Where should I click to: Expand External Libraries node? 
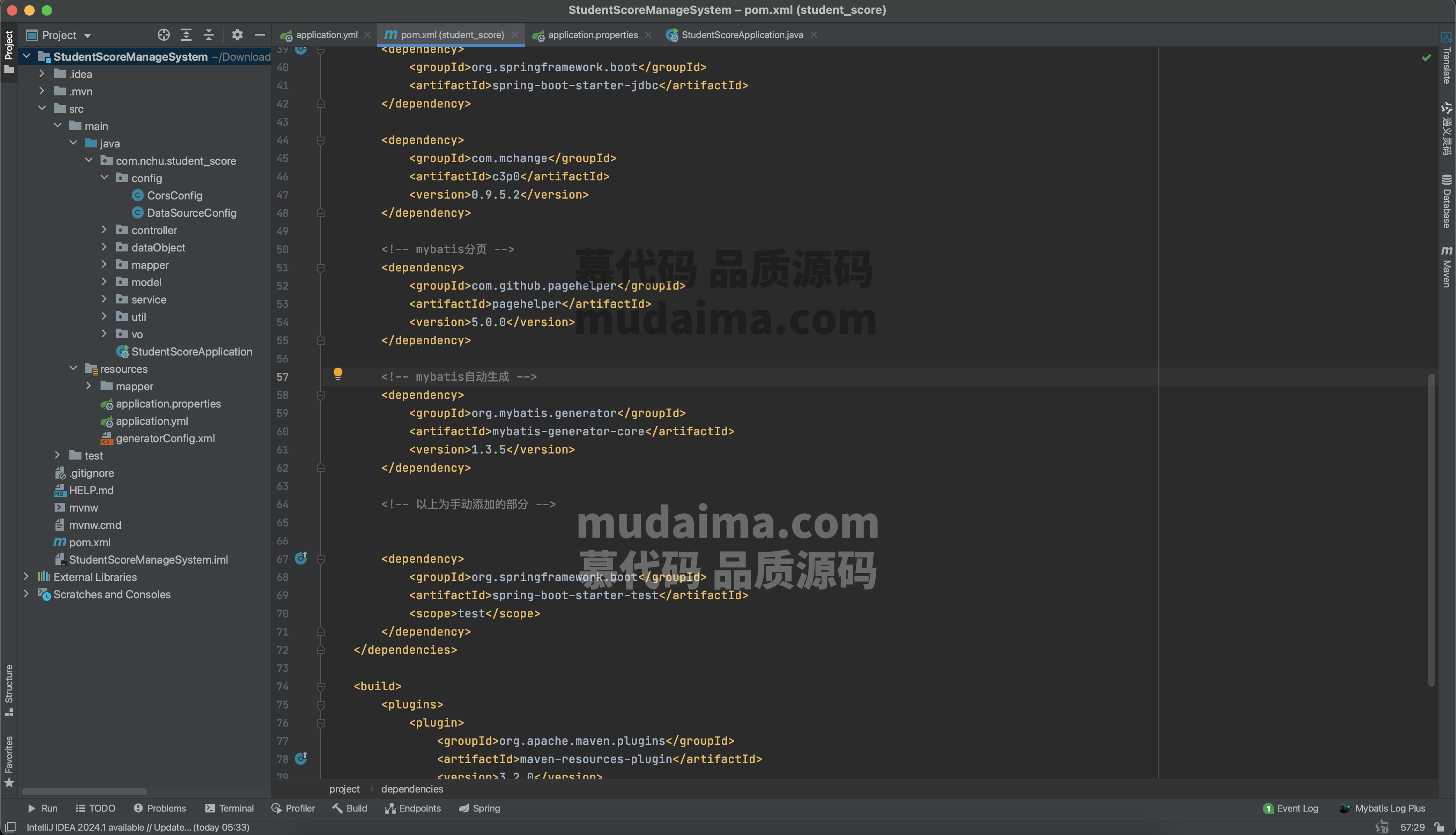(x=26, y=576)
